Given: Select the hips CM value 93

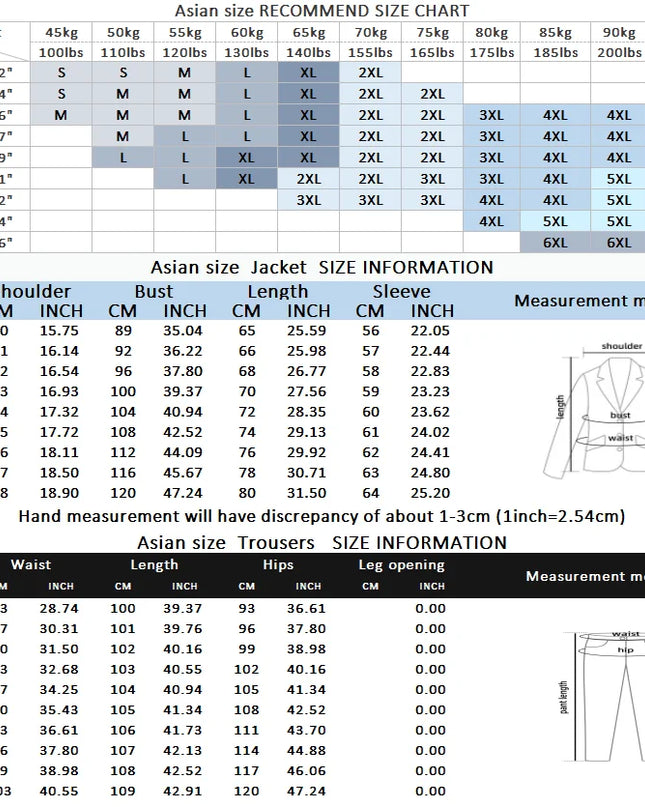Looking at the screenshot, I should (247, 608).
